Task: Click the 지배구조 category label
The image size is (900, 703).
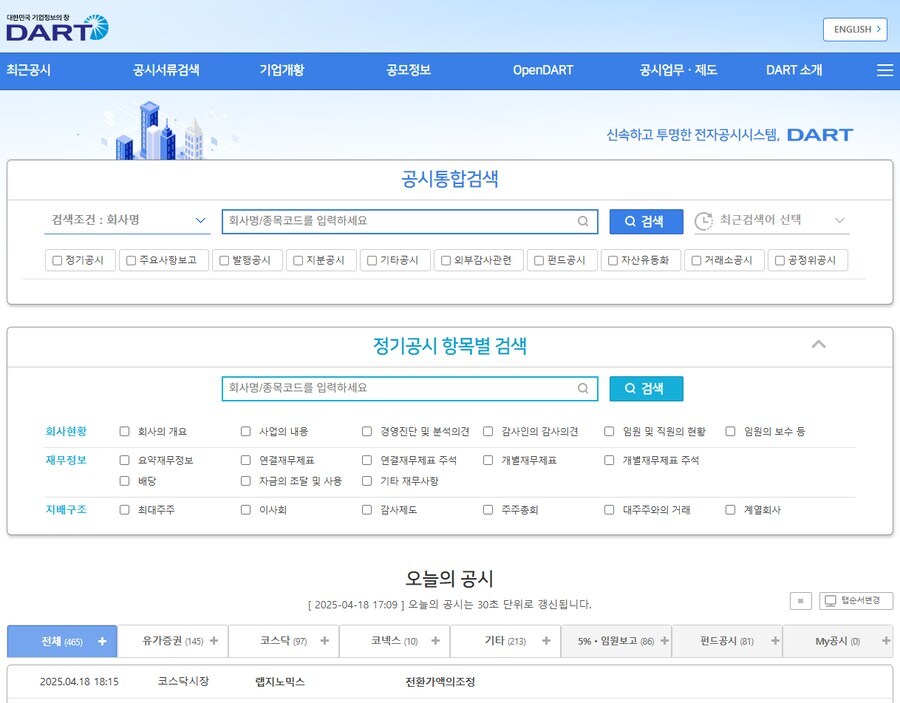Action: pyautogui.click(x=66, y=509)
